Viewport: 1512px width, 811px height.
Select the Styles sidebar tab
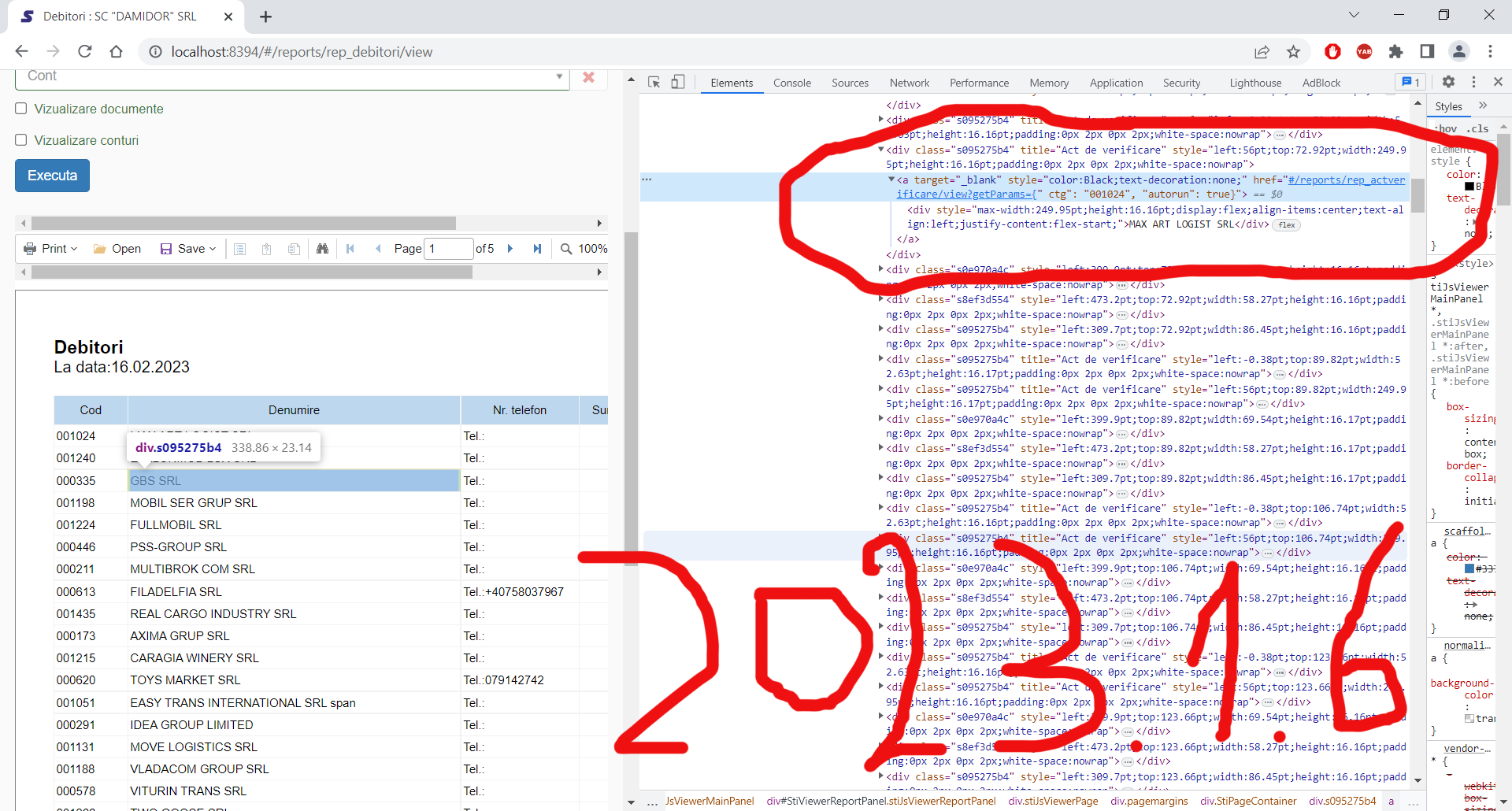pyautogui.click(x=1448, y=106)
